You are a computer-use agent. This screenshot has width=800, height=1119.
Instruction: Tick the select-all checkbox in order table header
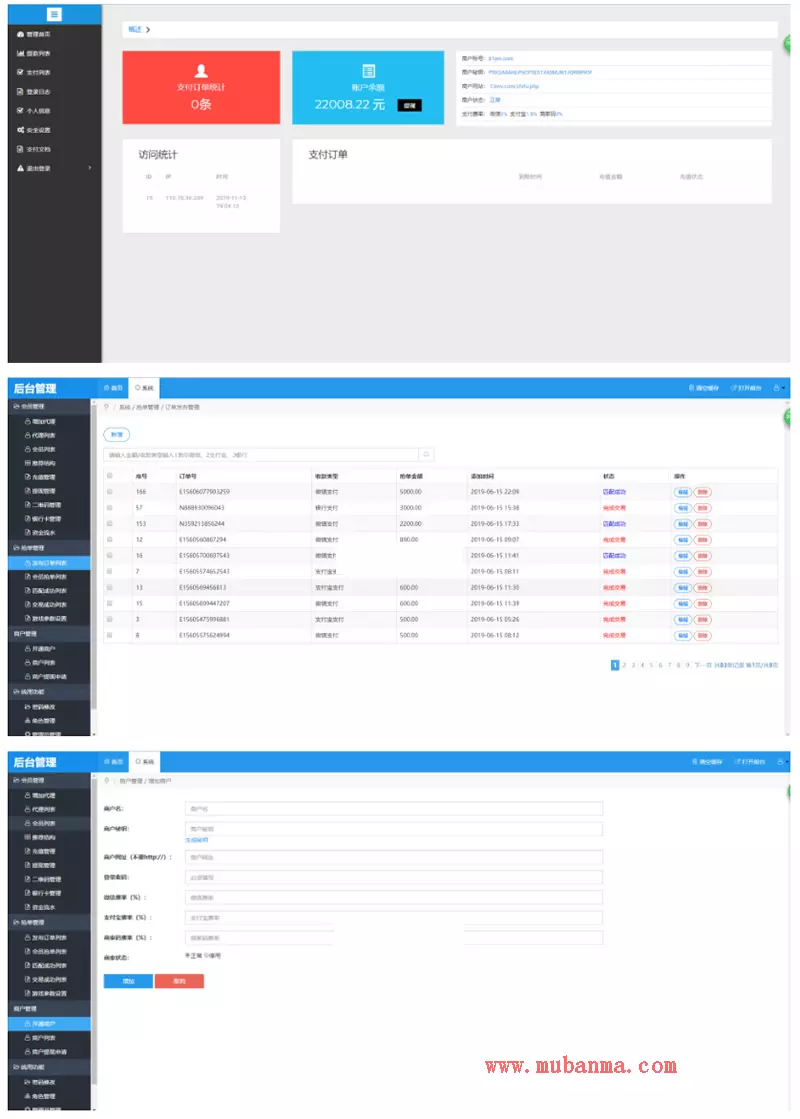110,476
